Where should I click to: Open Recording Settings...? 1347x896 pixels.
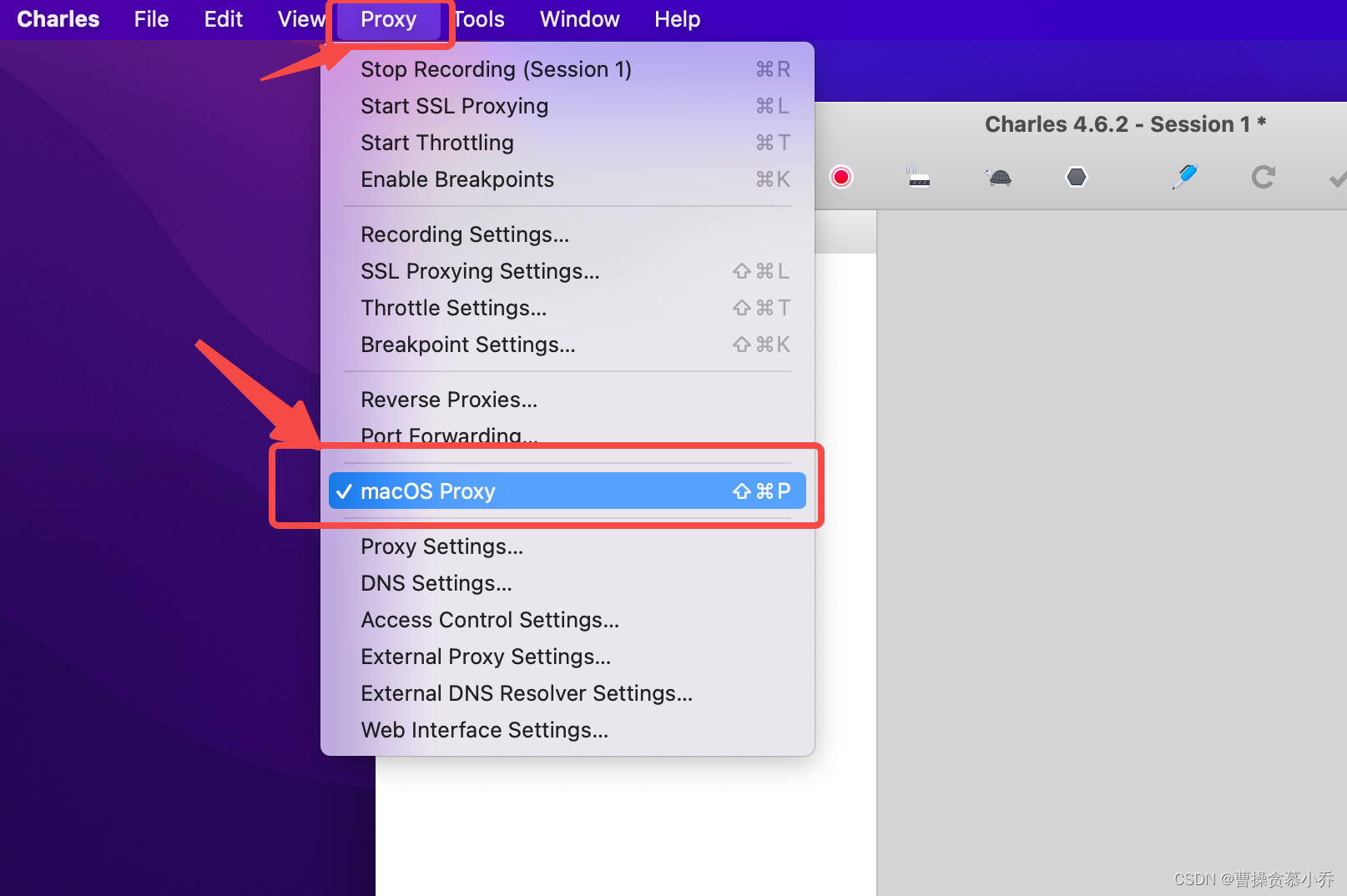568,234
